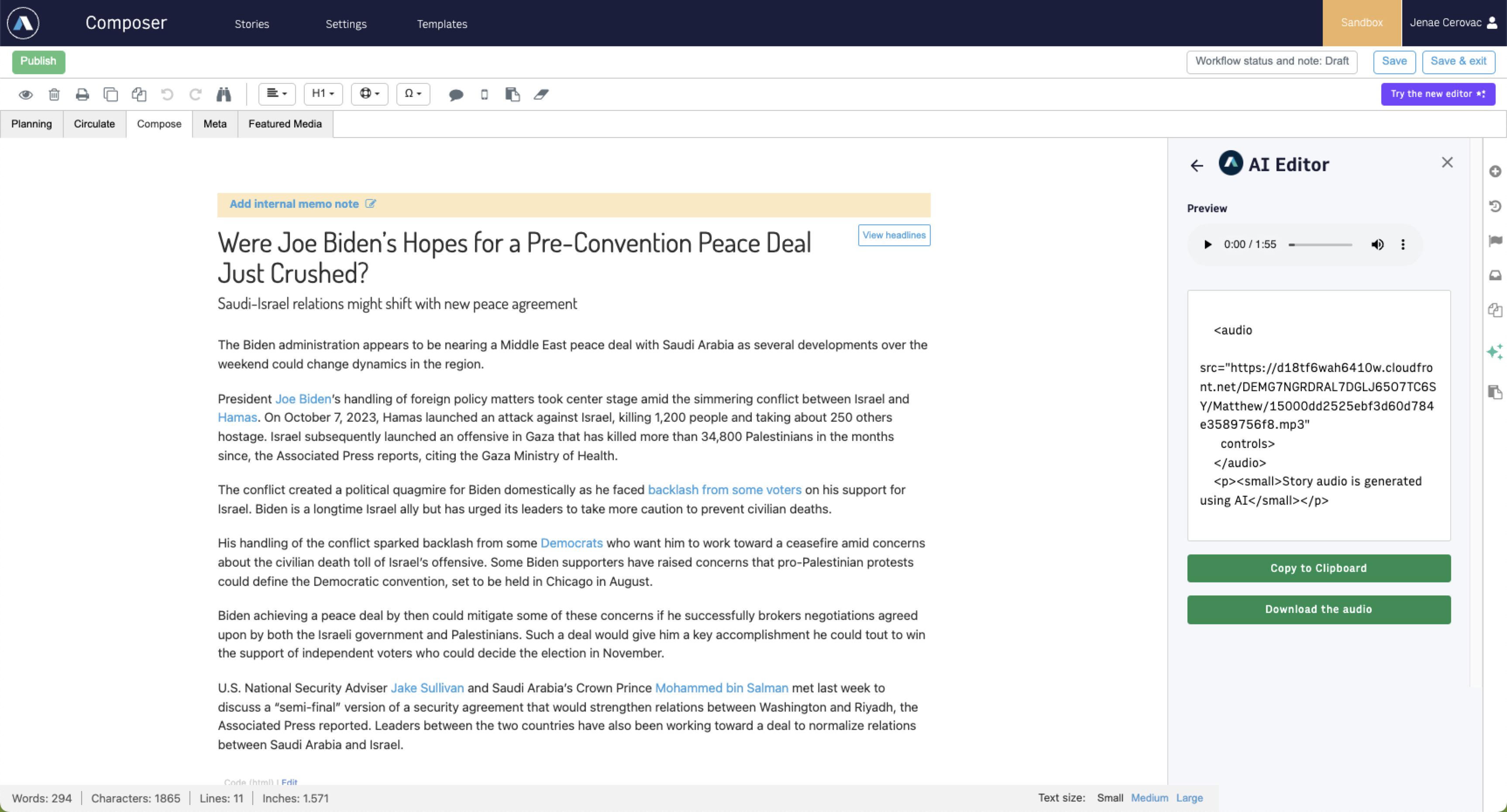Screen dimensions: 1507x812
Task: Open Workflow status and note: Draft
Action: point(1272,62)
